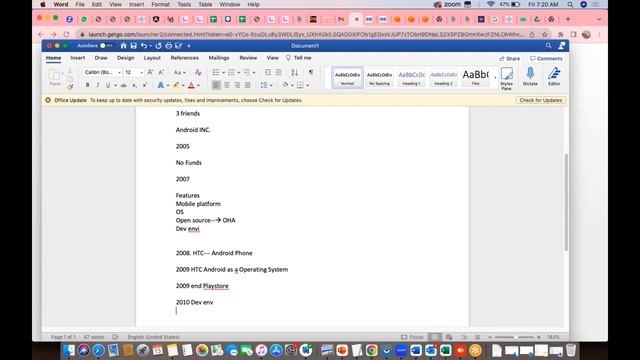
Task: Toggle italic formatting
Action: tap(98, 85)
